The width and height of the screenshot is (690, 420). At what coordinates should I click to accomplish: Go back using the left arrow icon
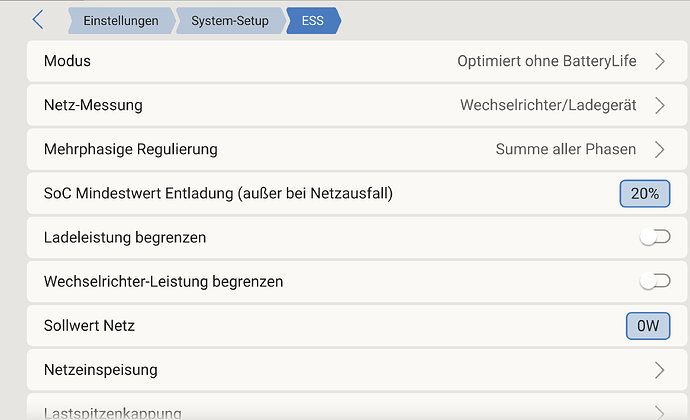point(38,20)
